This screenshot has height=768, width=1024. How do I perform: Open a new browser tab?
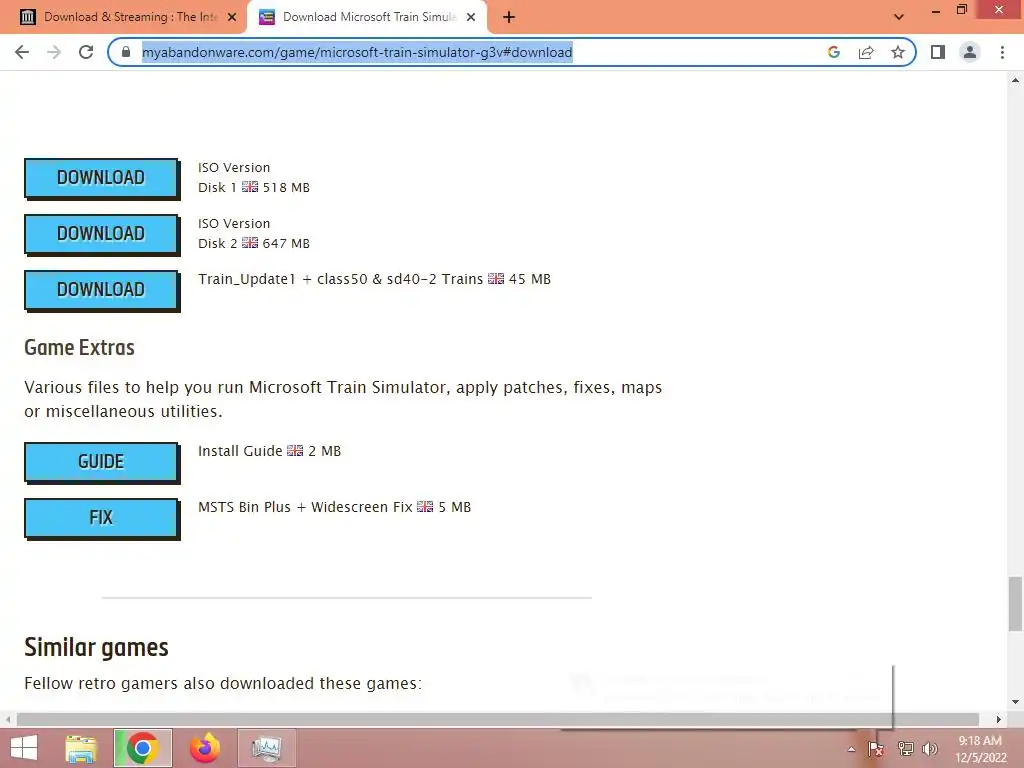click(x=509, y=18)
